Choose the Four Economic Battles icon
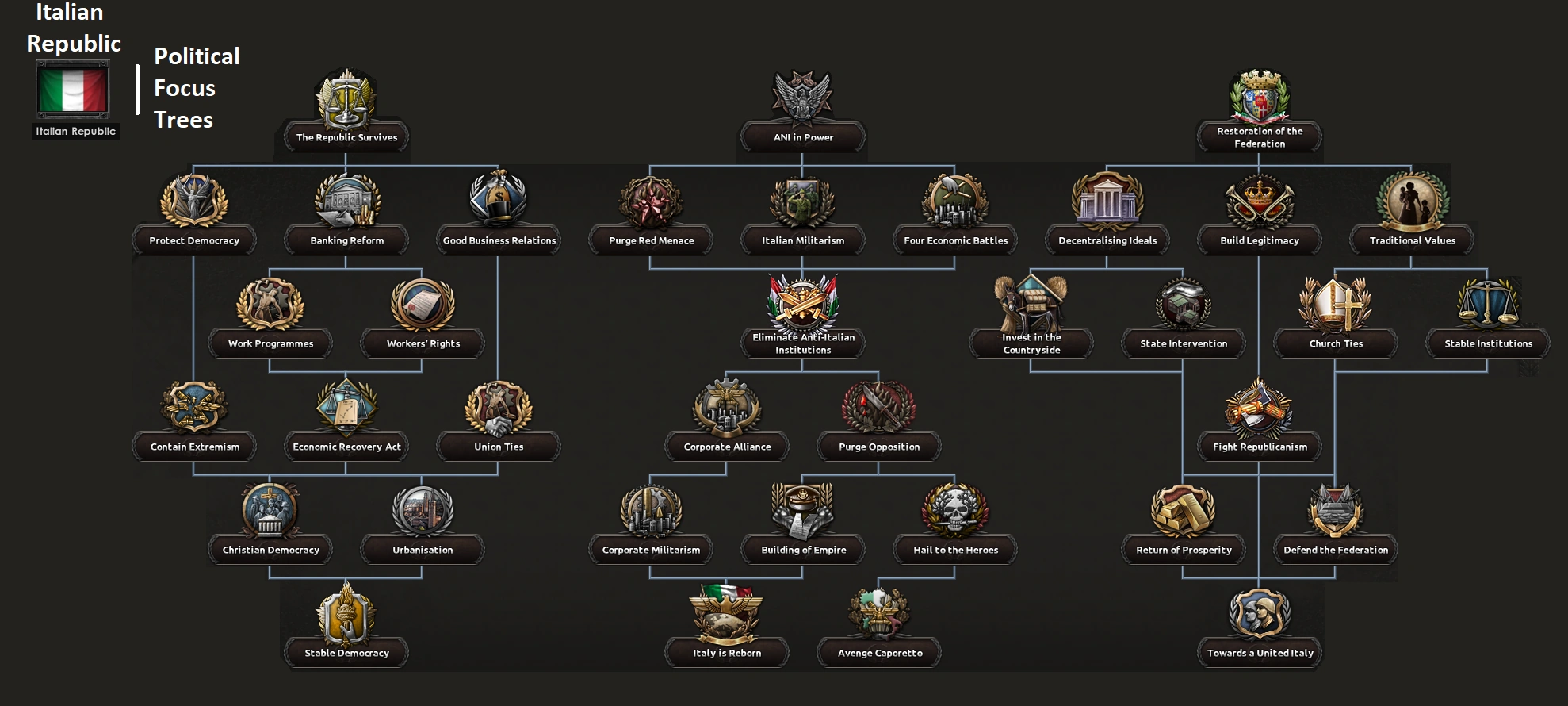Screen dimensions: 1568x706 click(x=955, y=202)
